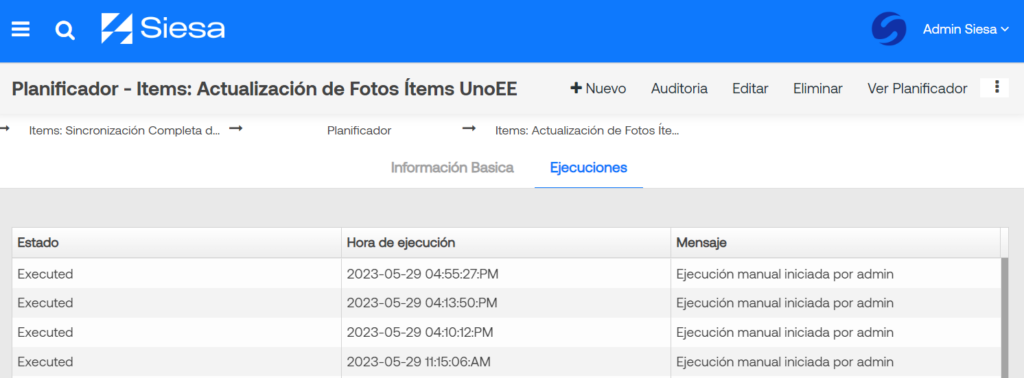1024x378 pixels.
Task: Click the search magnifier icon
Action: [x=65, y=30]
